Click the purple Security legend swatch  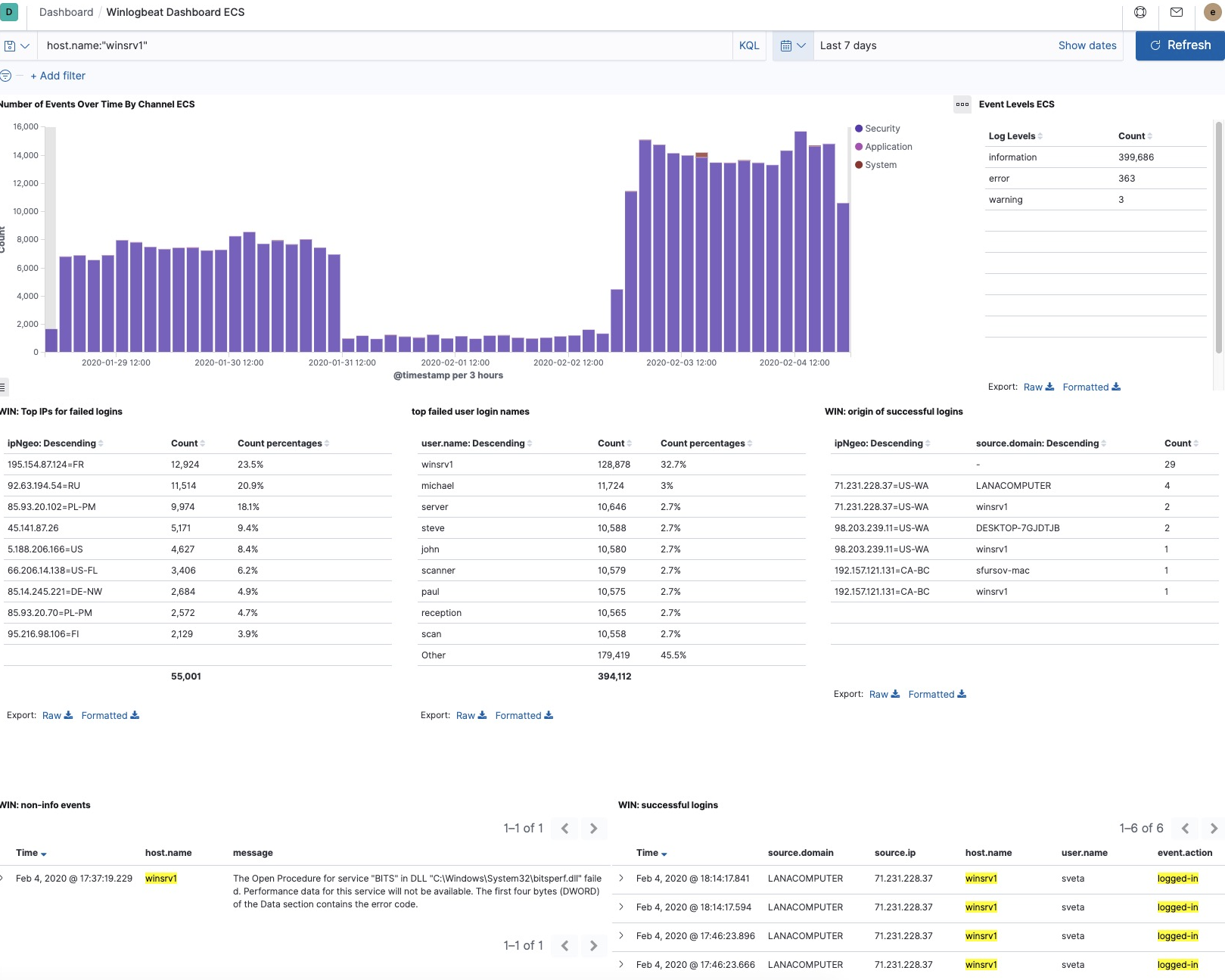pyautogui.click(x=860, y=128)
